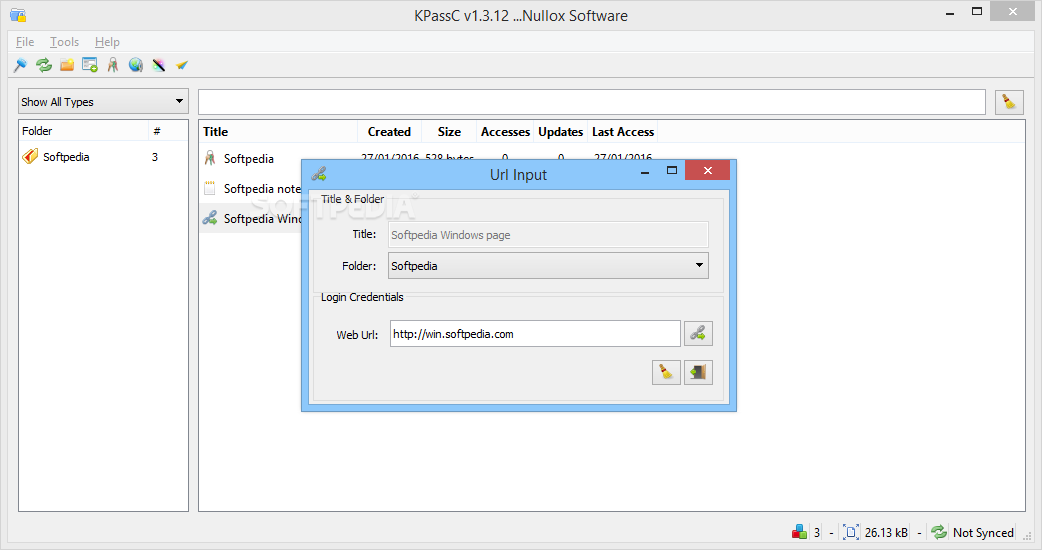Click the Web Url input field
Viewport: 1042px width, 550px height.
click(535, 333)
